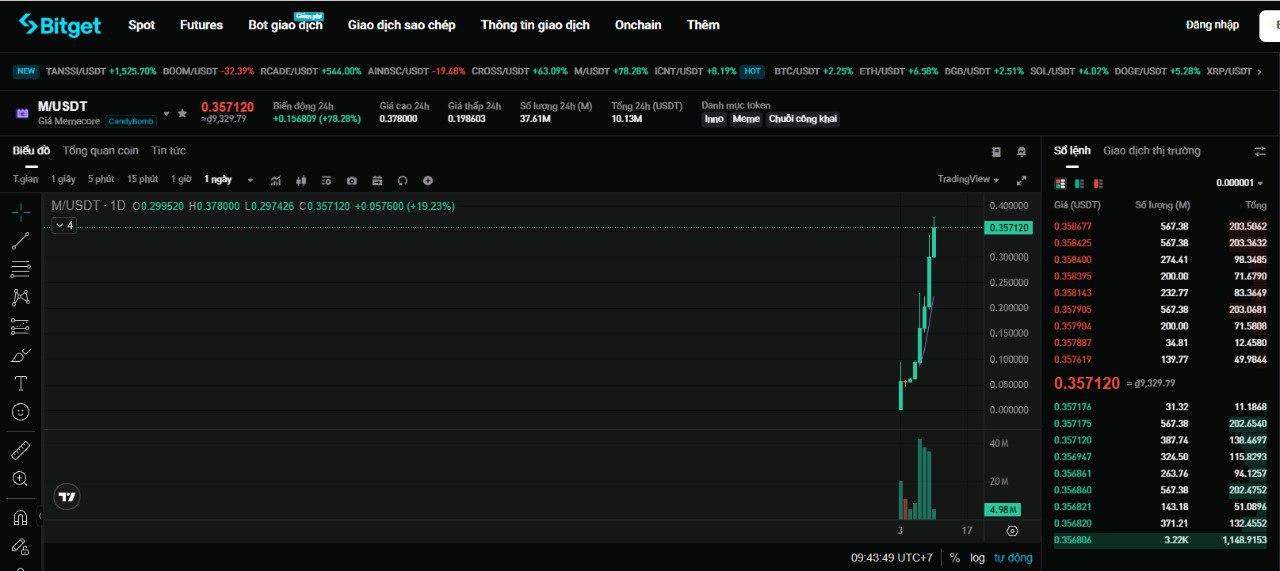
Task: Switch to Tổng quan coin tab
Action: pyautogui.click(x=100, y=151)
